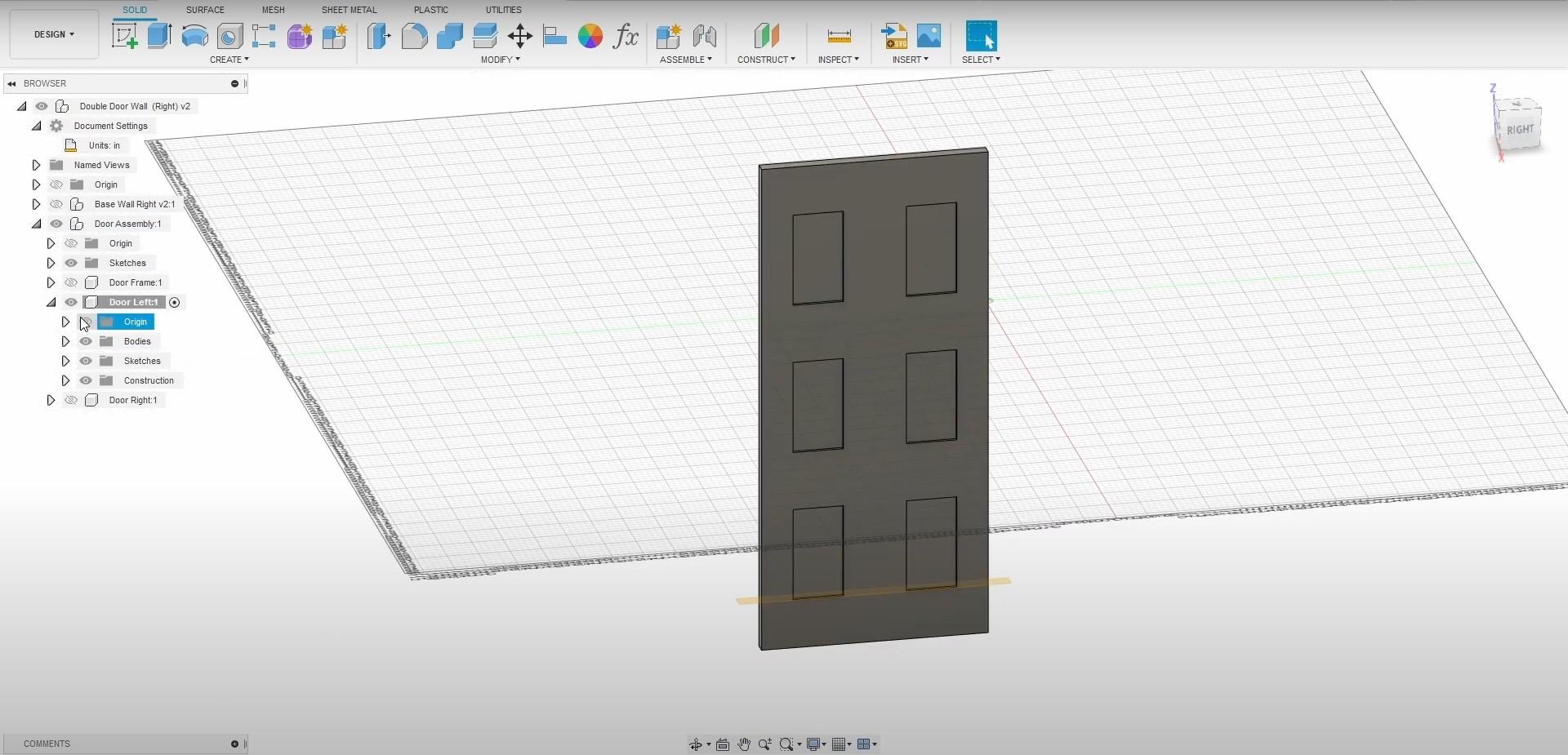Screen dimensions: 1568x755
Task: Click the Insert SVG icon
Action: tap(894, 36)
